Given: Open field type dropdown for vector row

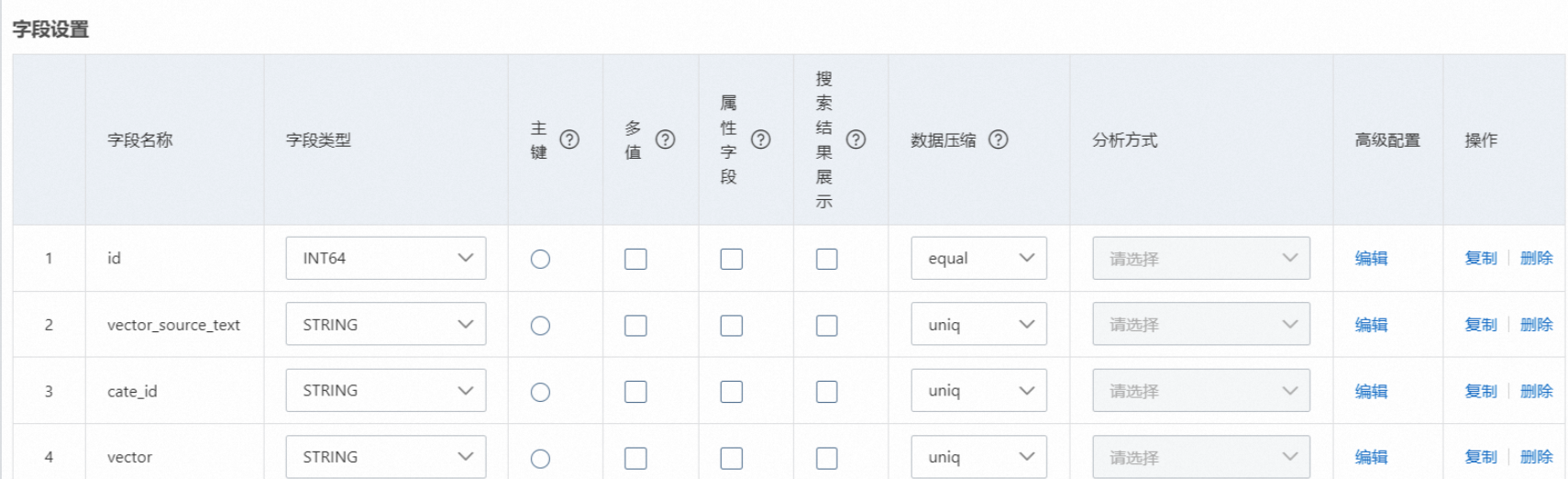Looking at the screenshot, I should click(385, 457).
